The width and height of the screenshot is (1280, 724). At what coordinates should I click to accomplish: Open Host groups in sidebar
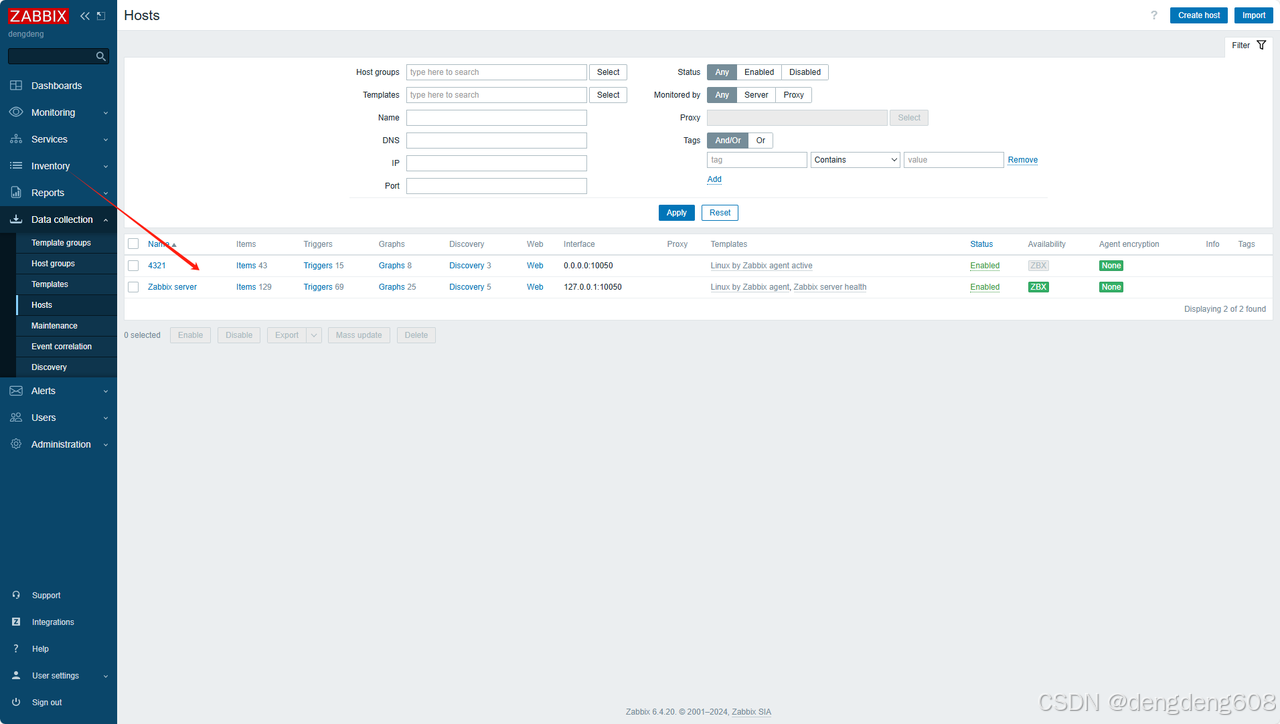pyautogui.click(x=53, y=264)
